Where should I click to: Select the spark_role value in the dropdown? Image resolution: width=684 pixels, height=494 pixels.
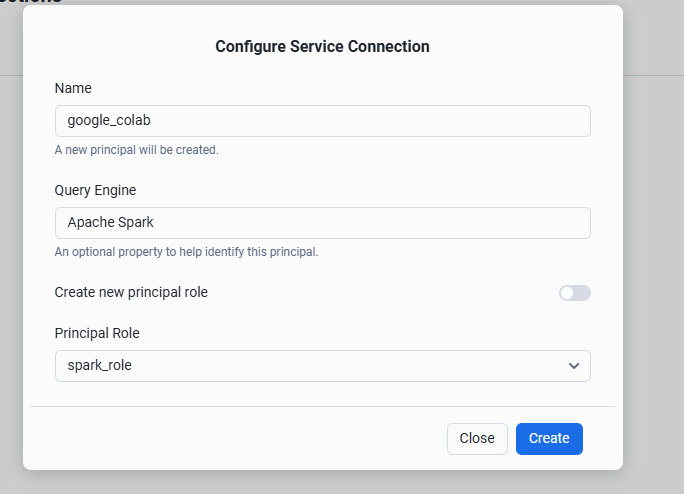coord(100,366)
